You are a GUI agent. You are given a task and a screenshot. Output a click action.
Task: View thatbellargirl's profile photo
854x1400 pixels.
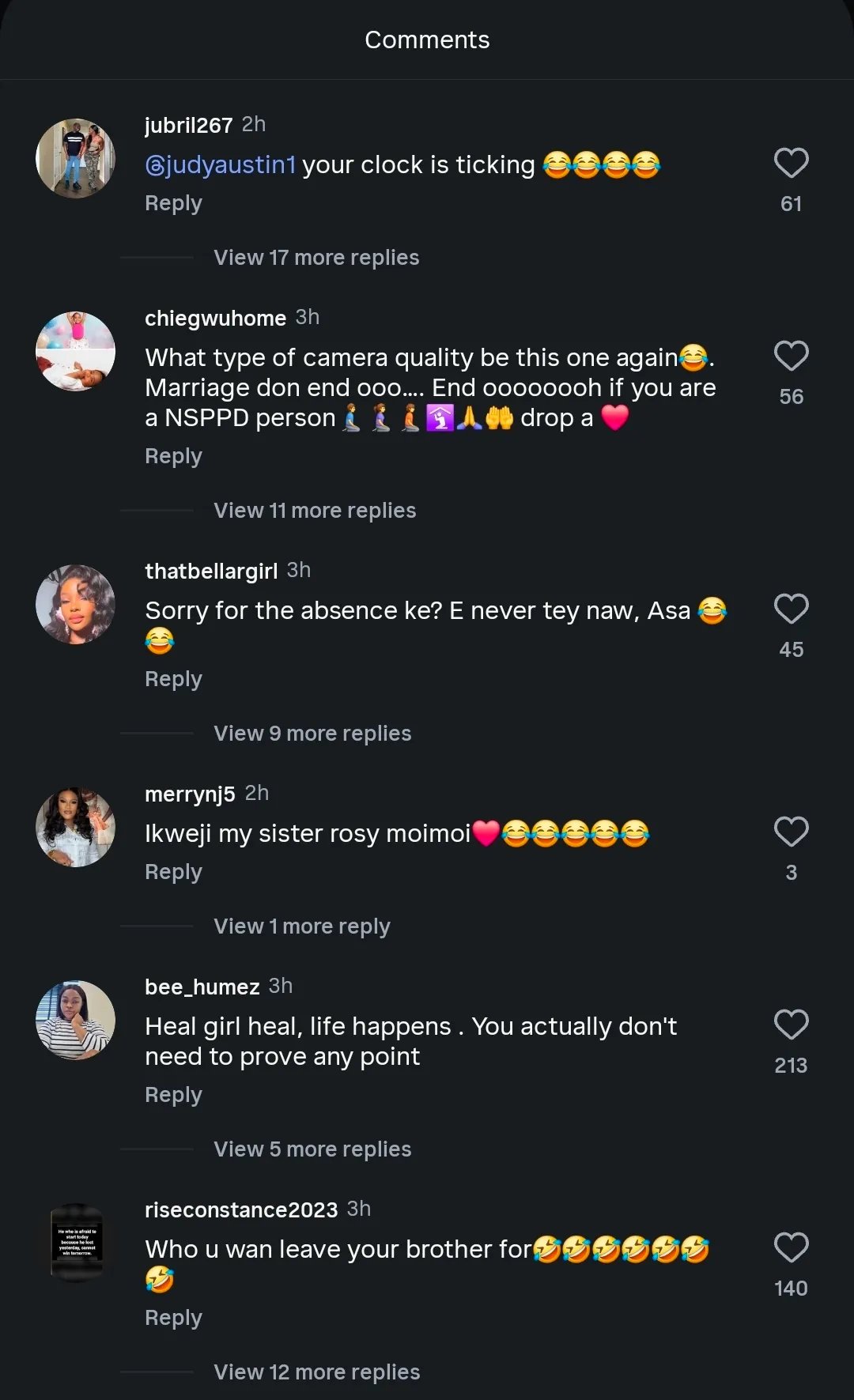(76, 604)
